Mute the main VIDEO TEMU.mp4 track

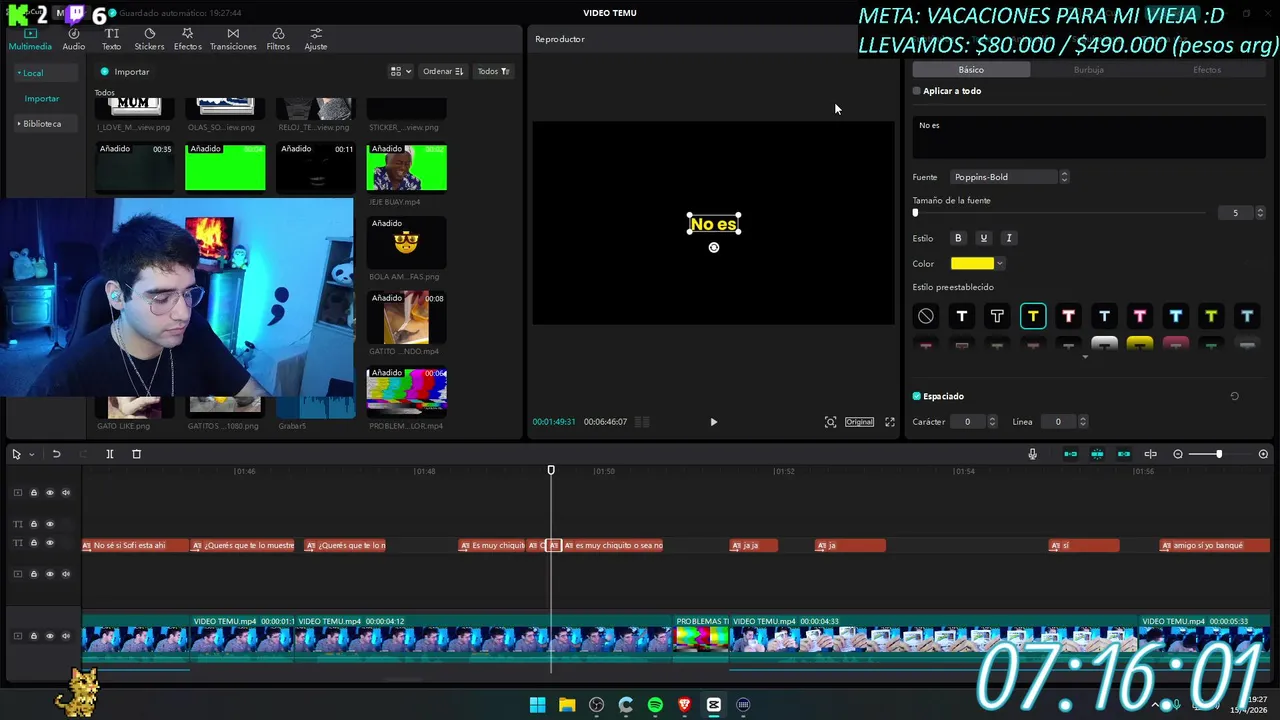click(66, 636)
